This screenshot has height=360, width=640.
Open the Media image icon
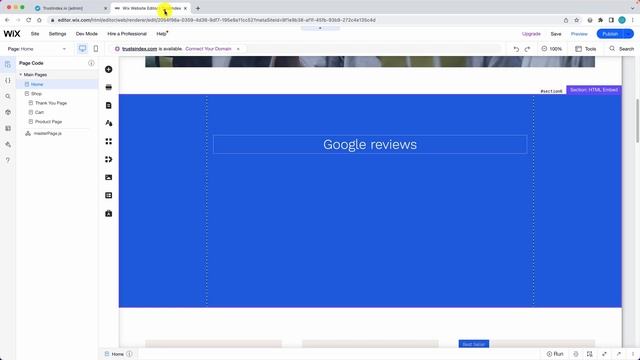point(109,177)
